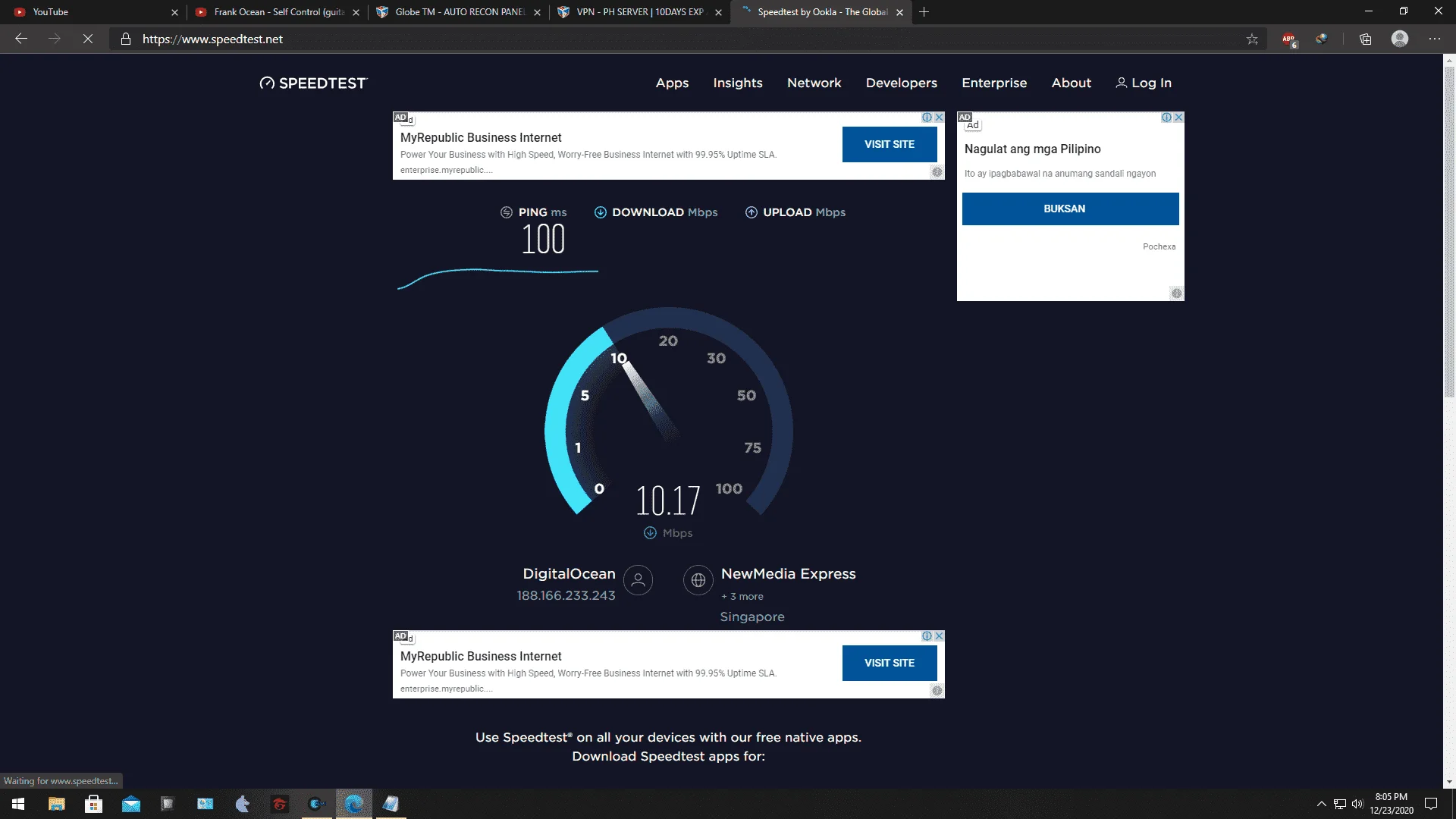The image size is (1456, 819).
Task: Click the Speedtest logo
Action: (x=313, y=83)
